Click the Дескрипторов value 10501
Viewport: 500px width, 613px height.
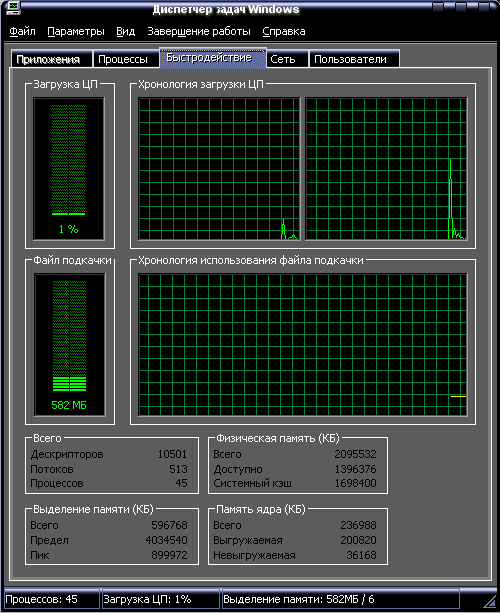tap(172, 454)
